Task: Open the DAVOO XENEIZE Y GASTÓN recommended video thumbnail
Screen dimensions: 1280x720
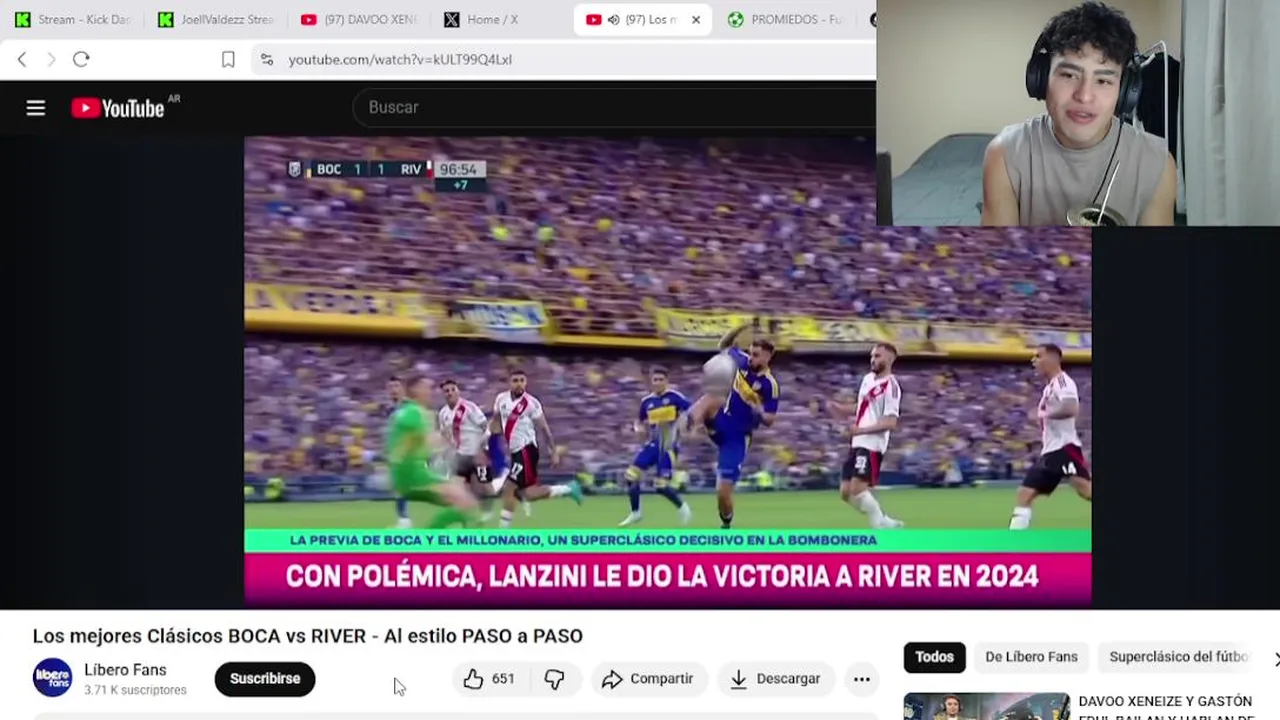Action: (x=986, y=706)
